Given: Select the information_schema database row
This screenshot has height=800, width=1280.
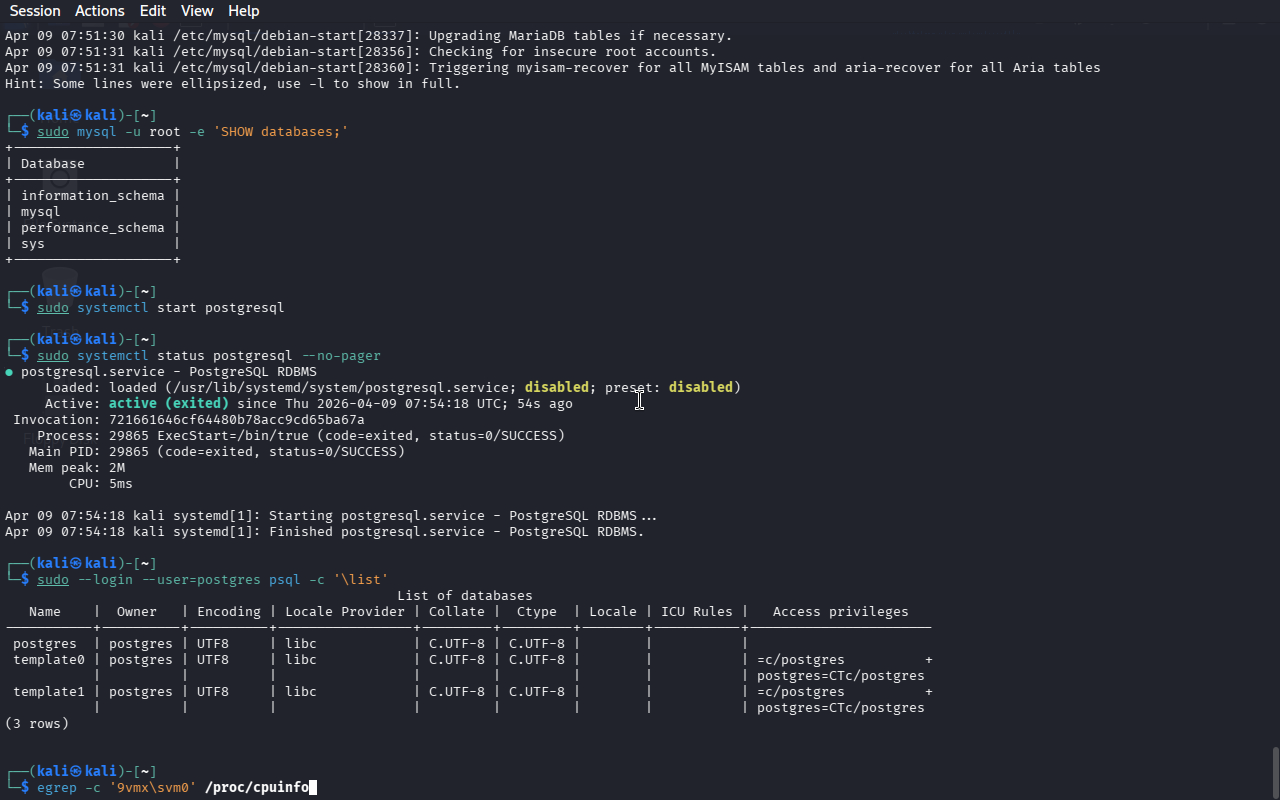Looking at the screenshot, I should coord(92,196).
